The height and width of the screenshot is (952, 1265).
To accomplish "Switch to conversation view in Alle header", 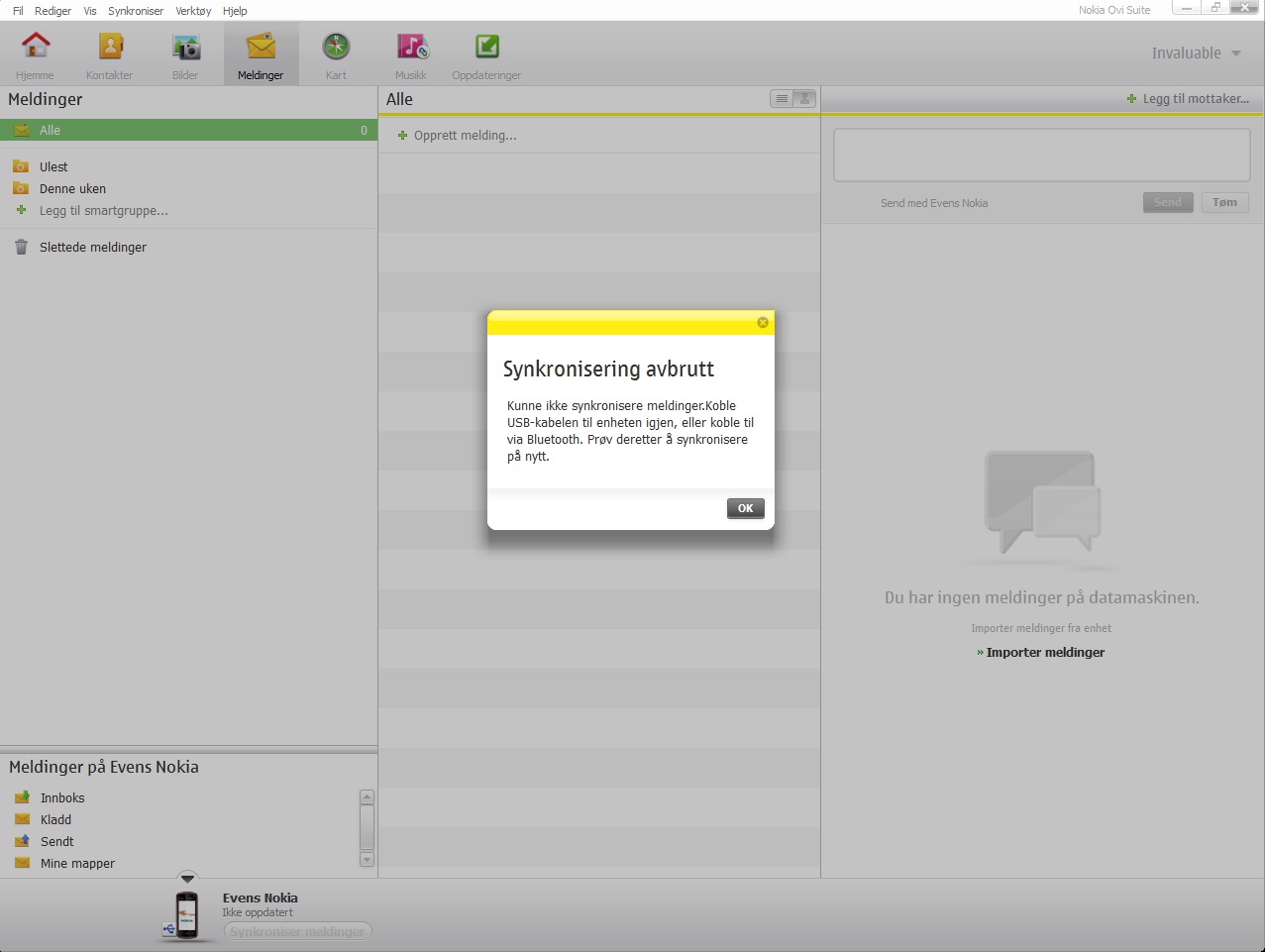I will coord(805,99).
